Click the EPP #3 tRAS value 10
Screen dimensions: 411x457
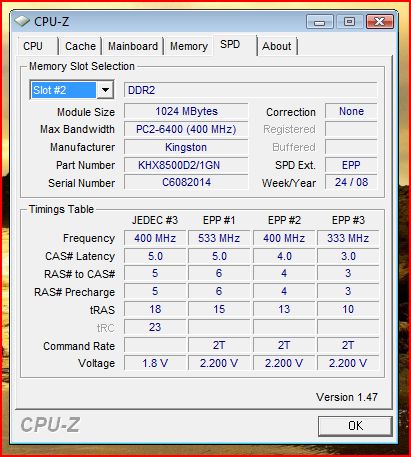(348, 309)
